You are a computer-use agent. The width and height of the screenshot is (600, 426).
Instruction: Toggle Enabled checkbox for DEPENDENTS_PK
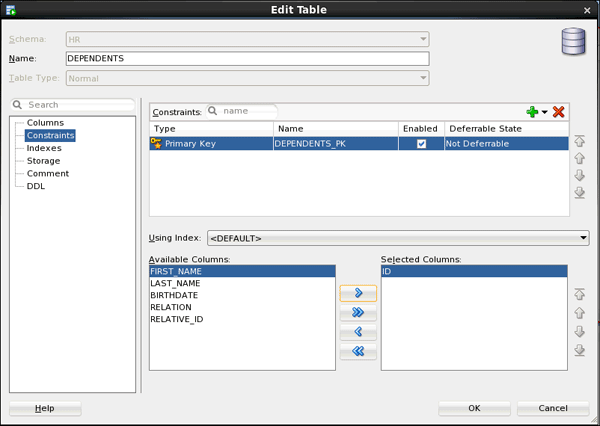pos(421,144)
